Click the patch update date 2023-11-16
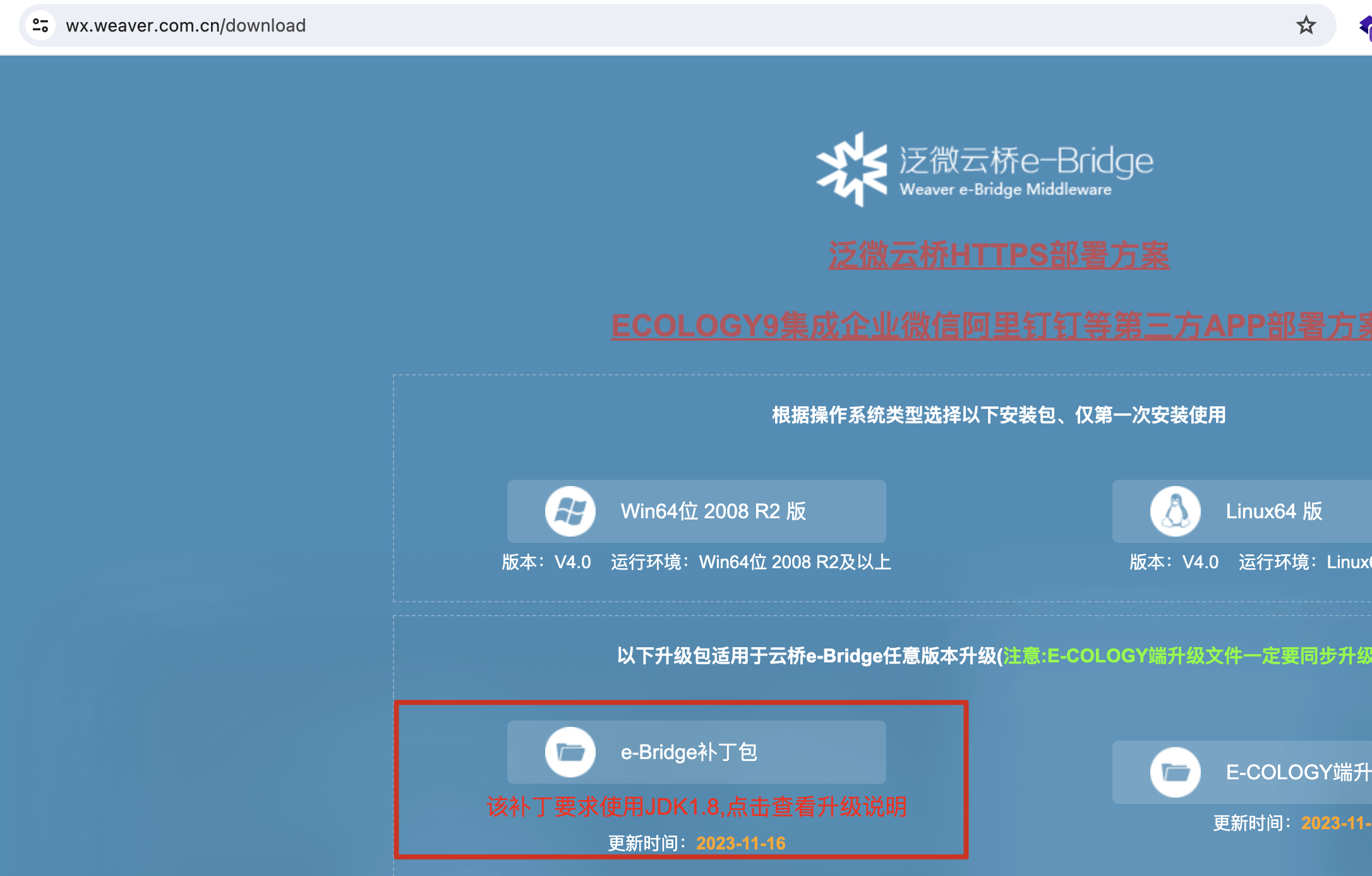1372x876 pixels. (740, 843)
